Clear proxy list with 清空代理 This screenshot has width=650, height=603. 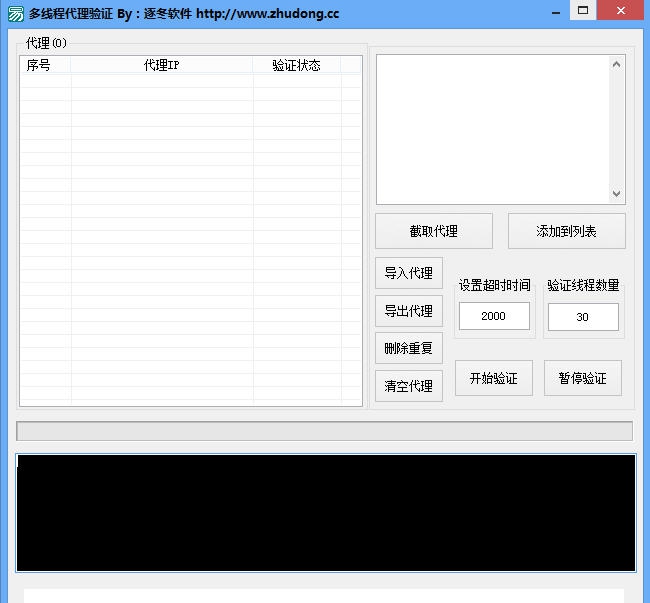pos(409,386)
